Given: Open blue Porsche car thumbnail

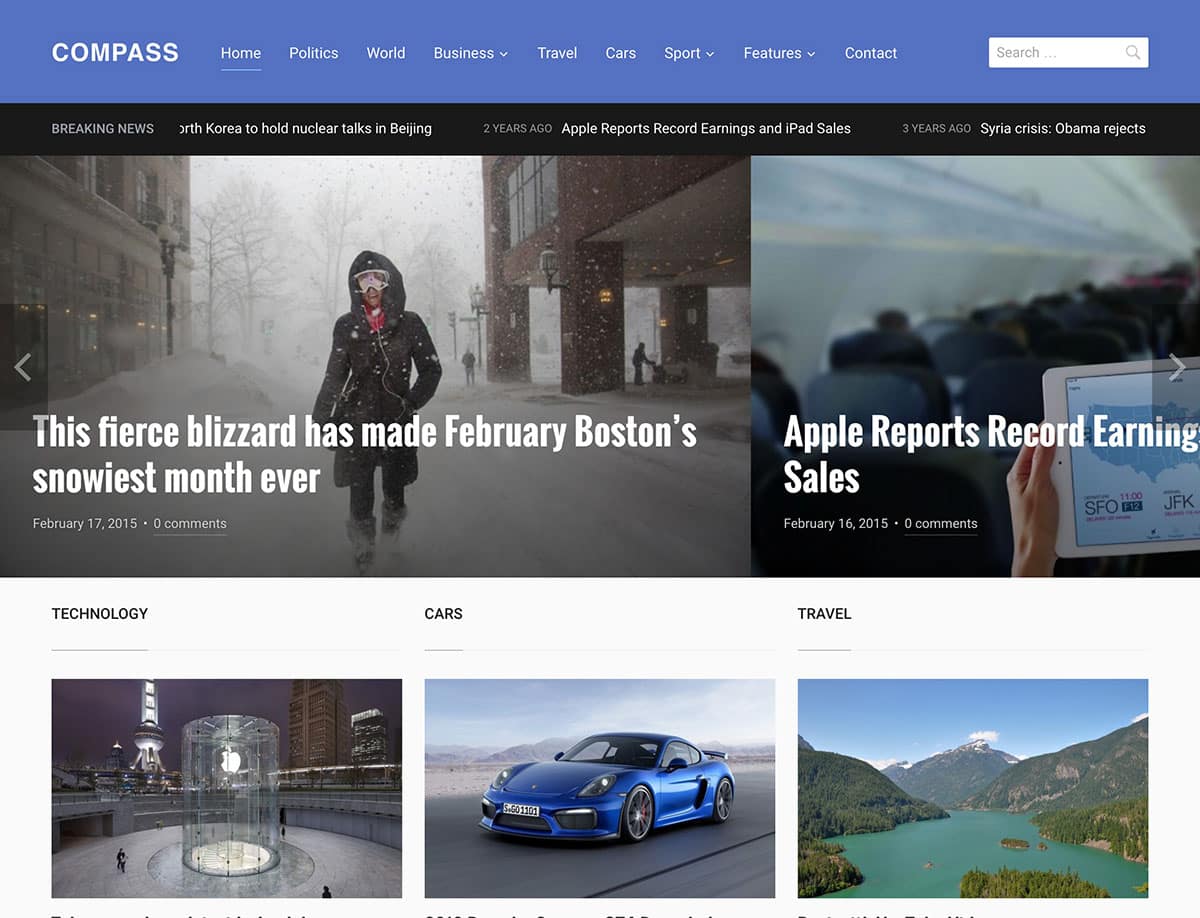Looking at the screenshot, I should (600, 788).
